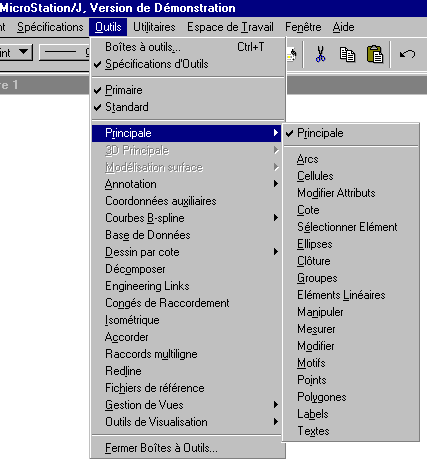Viewport: 427px width, 470px height.
Task: Click the Undo arrow icon
Action: coord(407,54)
